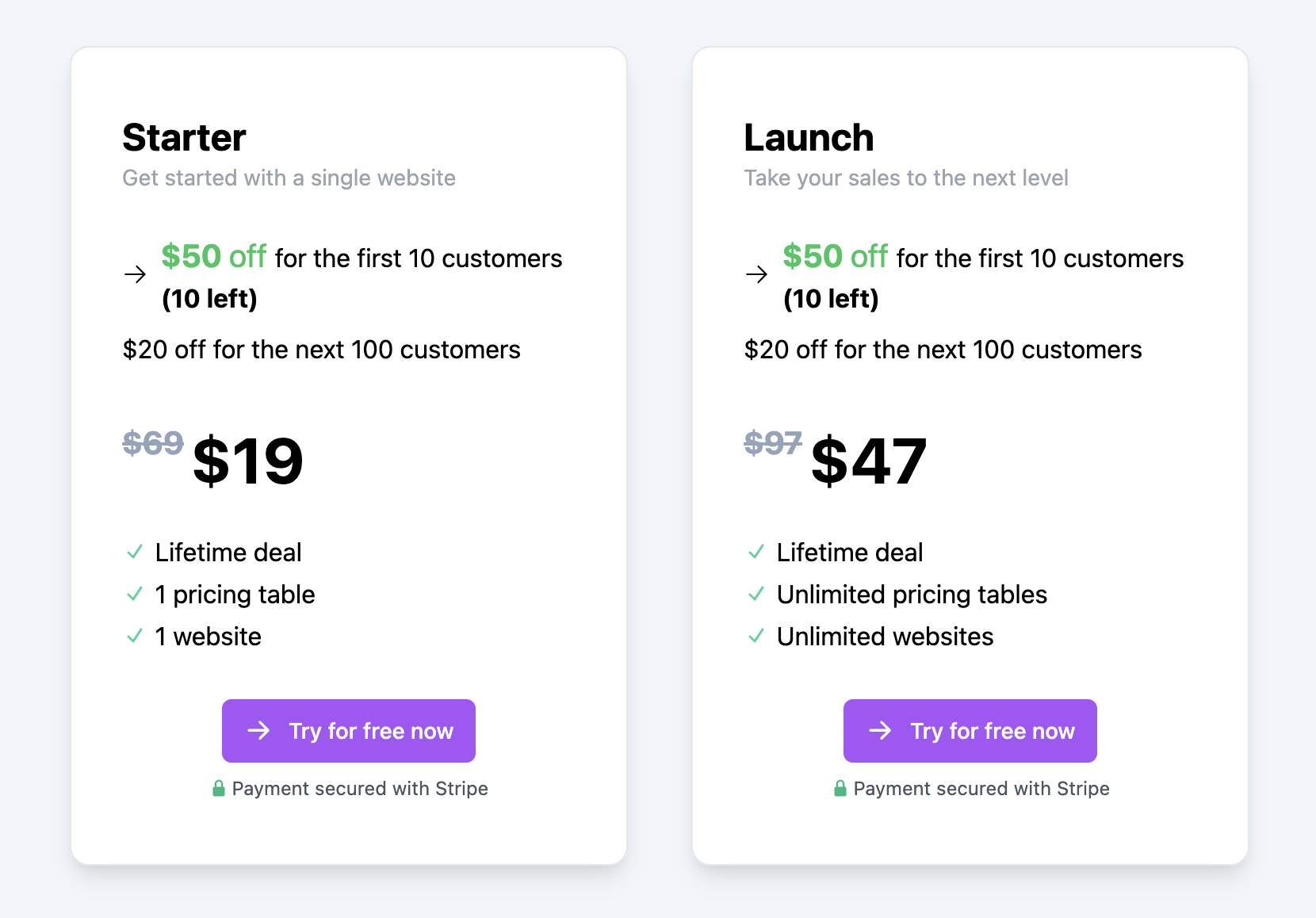Click the green lock icon under Starter
Screen dimensions: 1316x918
[x=219, y=788]
